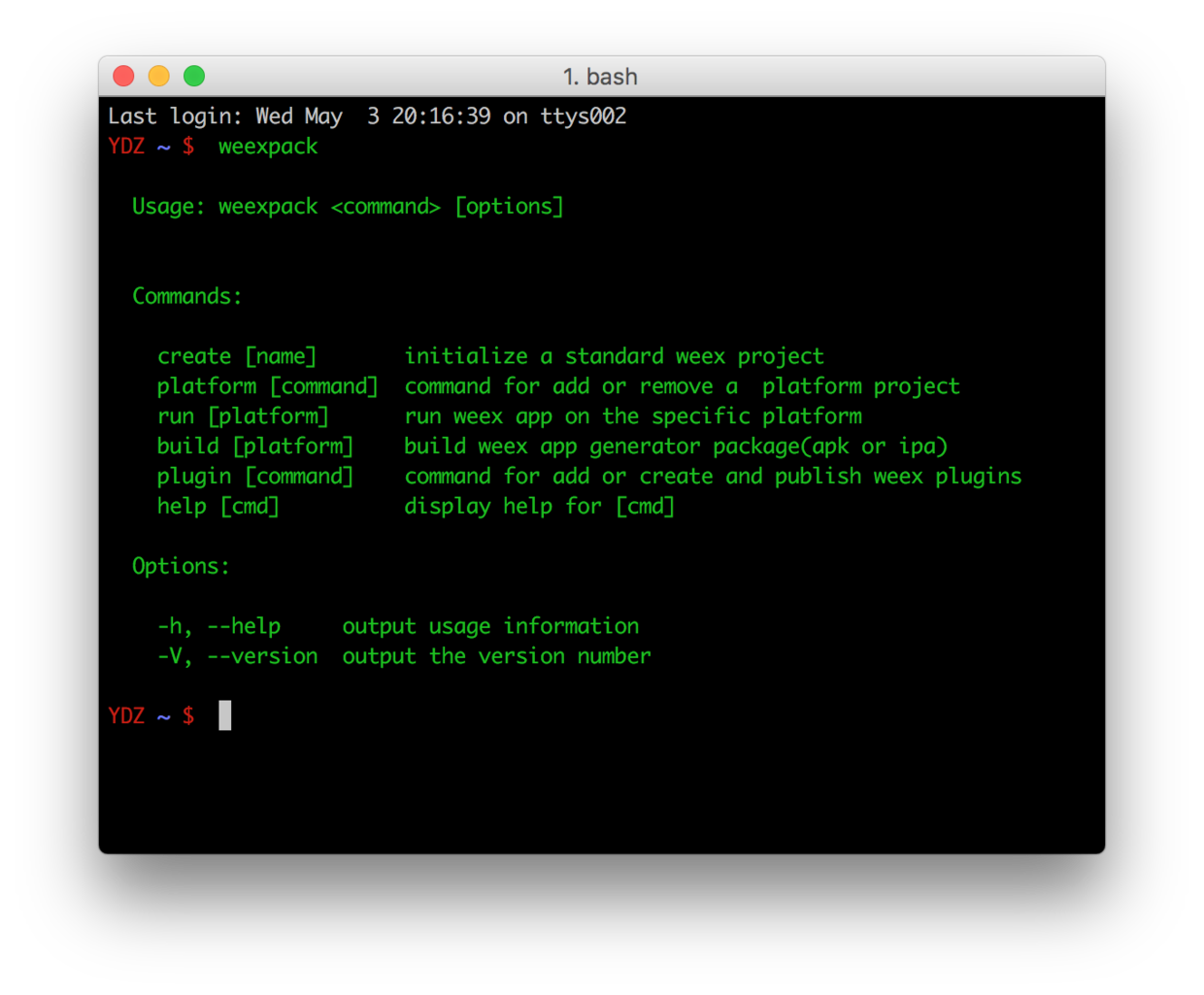The image size is (1204, 995).
Task: Select the "Options:" heading text
Action: [x=181, y=566]
